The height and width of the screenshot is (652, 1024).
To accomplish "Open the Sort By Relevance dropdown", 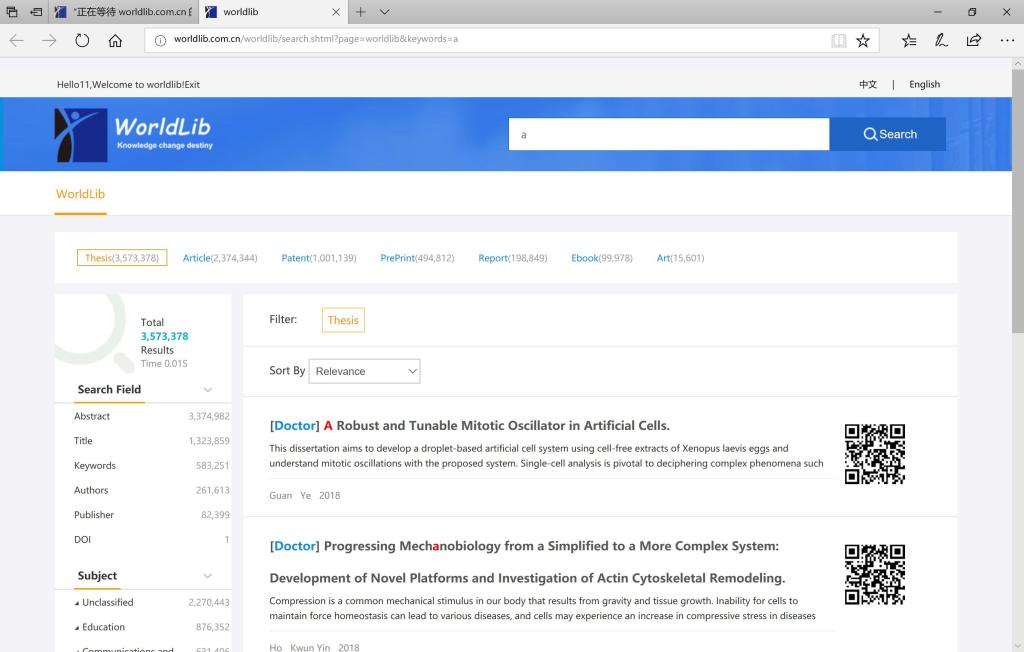I will point(364,371).
